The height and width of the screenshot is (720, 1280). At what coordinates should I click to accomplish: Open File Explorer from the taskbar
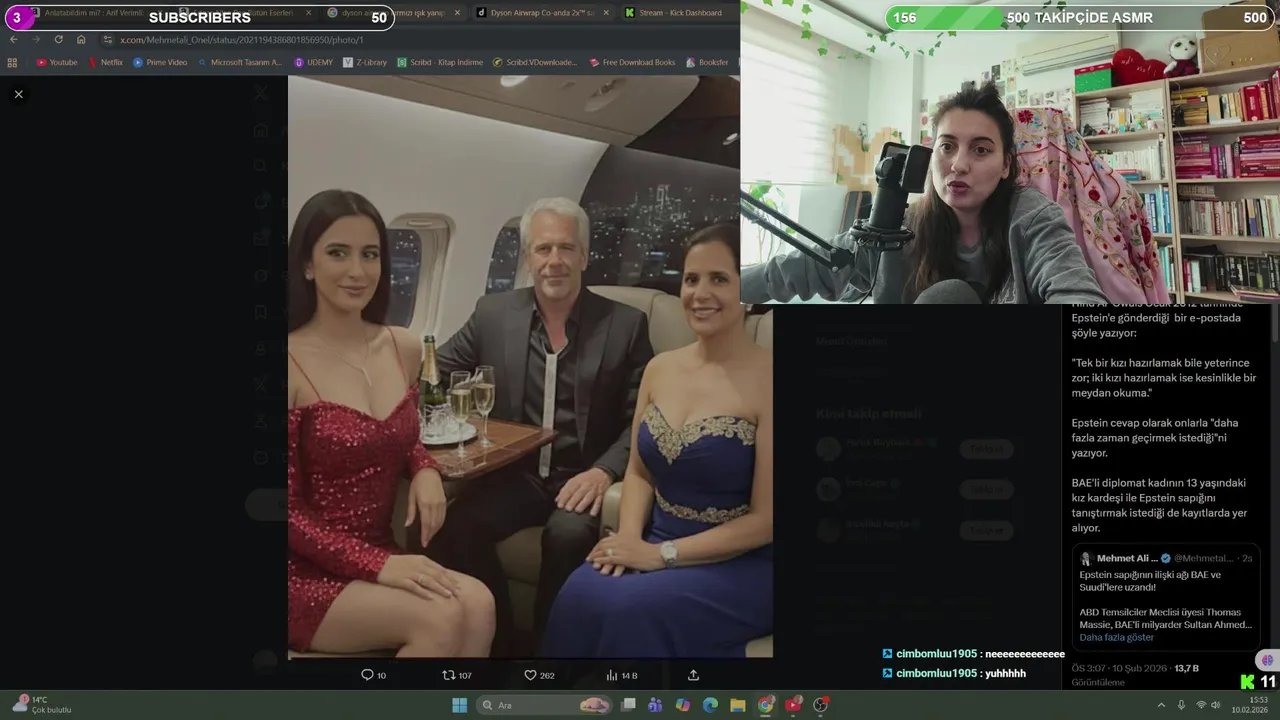pyautogui.click(x=737, y=705)
